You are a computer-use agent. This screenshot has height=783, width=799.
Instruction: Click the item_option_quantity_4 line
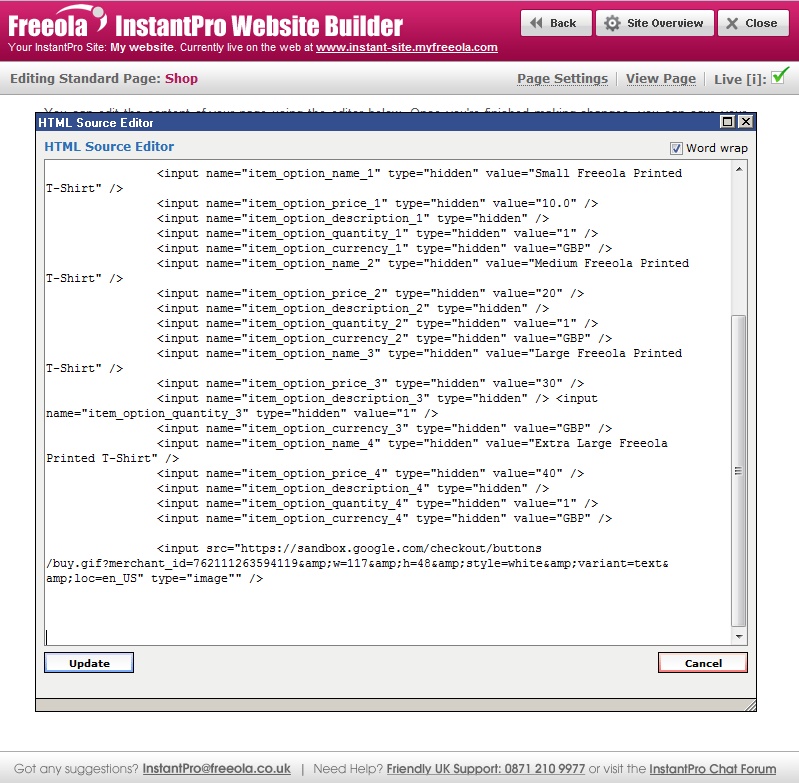tap(377, 503)
